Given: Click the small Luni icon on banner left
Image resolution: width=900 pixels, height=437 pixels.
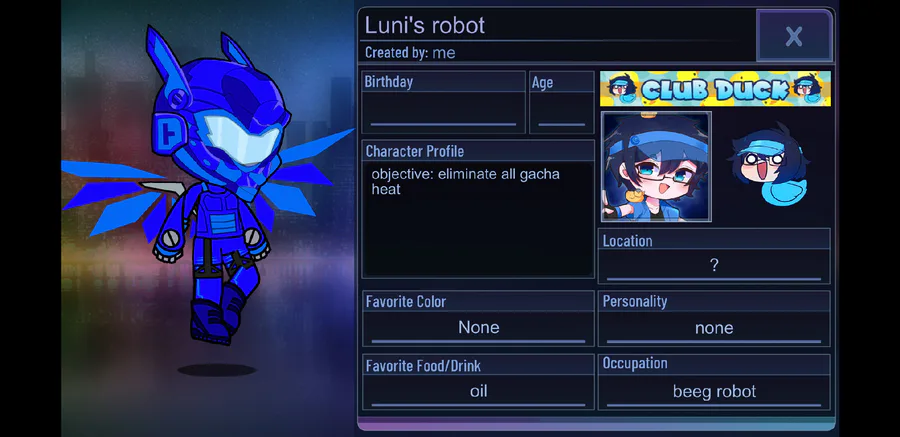Looking at the screenshot, I should [x=621, y=89].
